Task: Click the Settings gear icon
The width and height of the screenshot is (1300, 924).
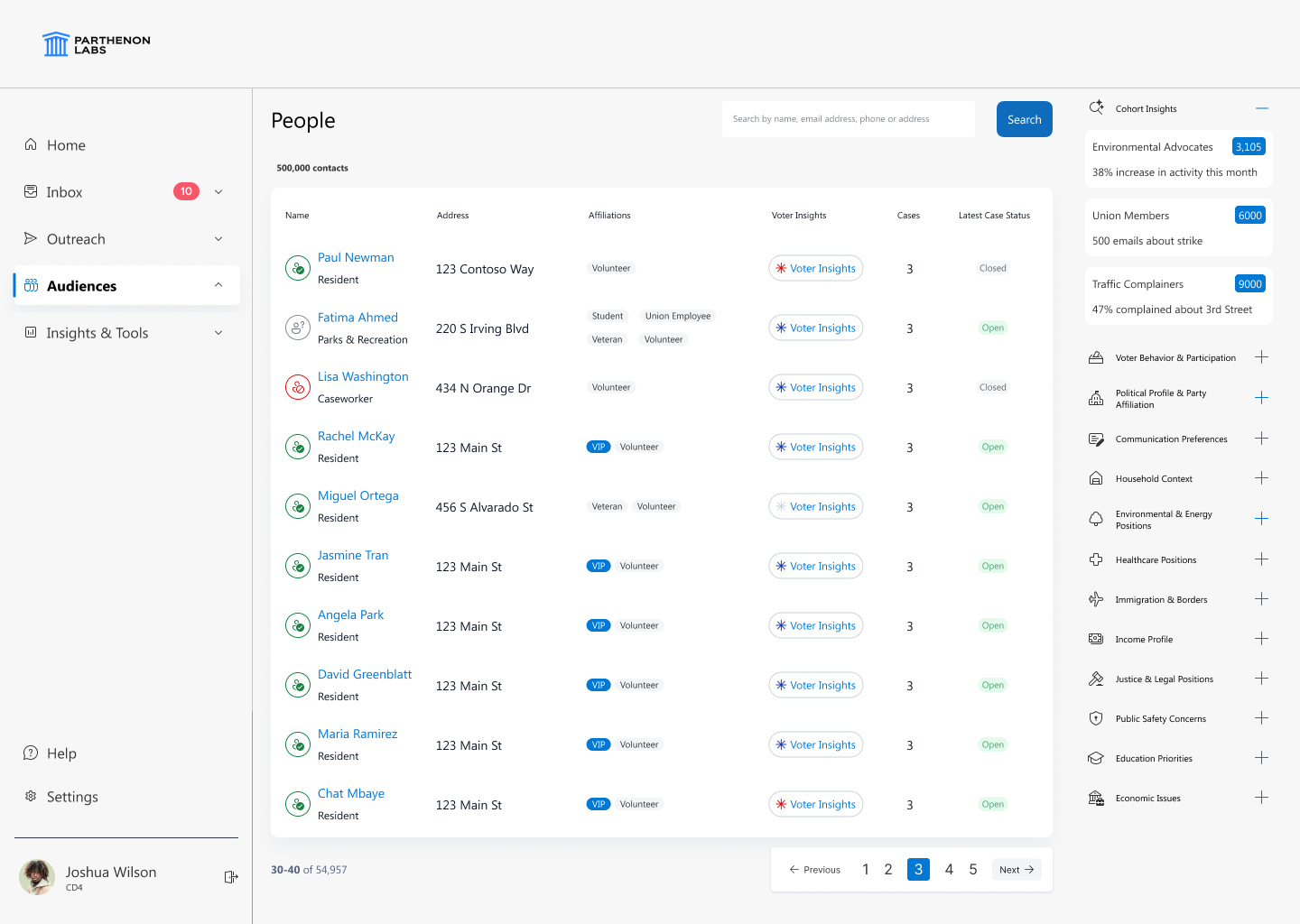Action: [31, 796]
